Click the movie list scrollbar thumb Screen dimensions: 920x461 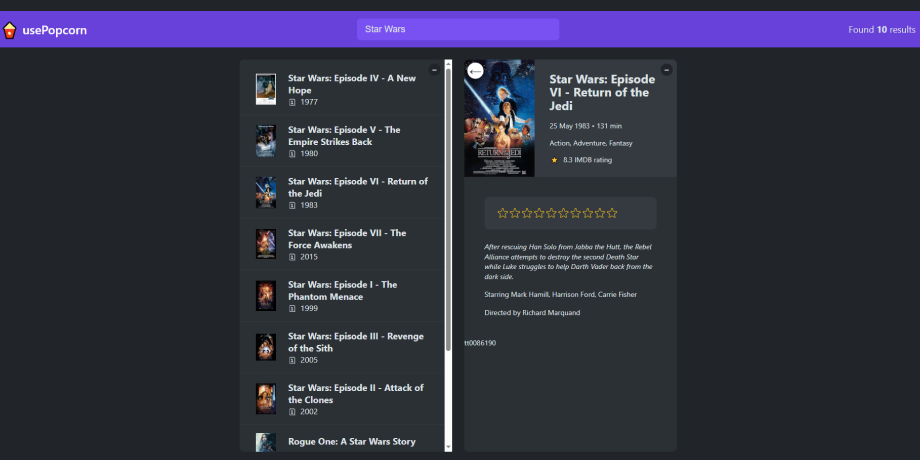pos(448,209)
